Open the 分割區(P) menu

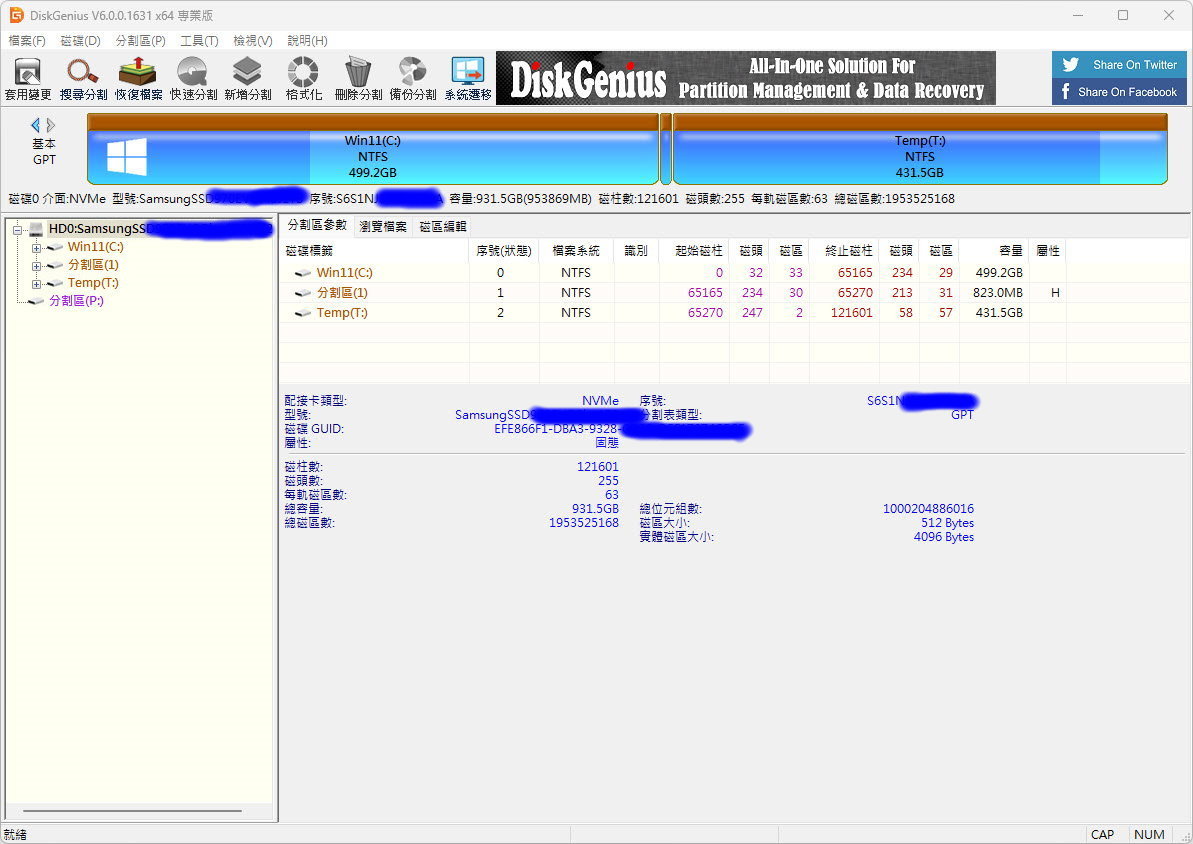(x=140, y=40)
